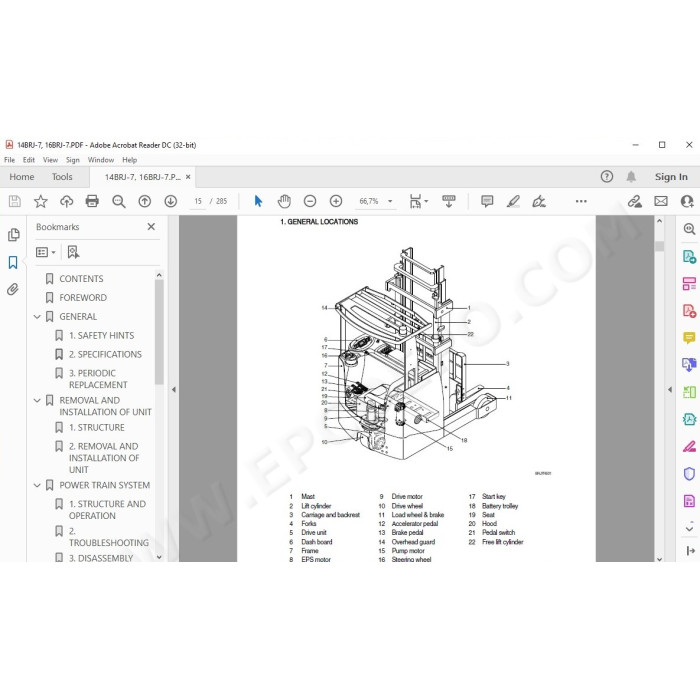Switch to the Tools tab

[62, 177]
